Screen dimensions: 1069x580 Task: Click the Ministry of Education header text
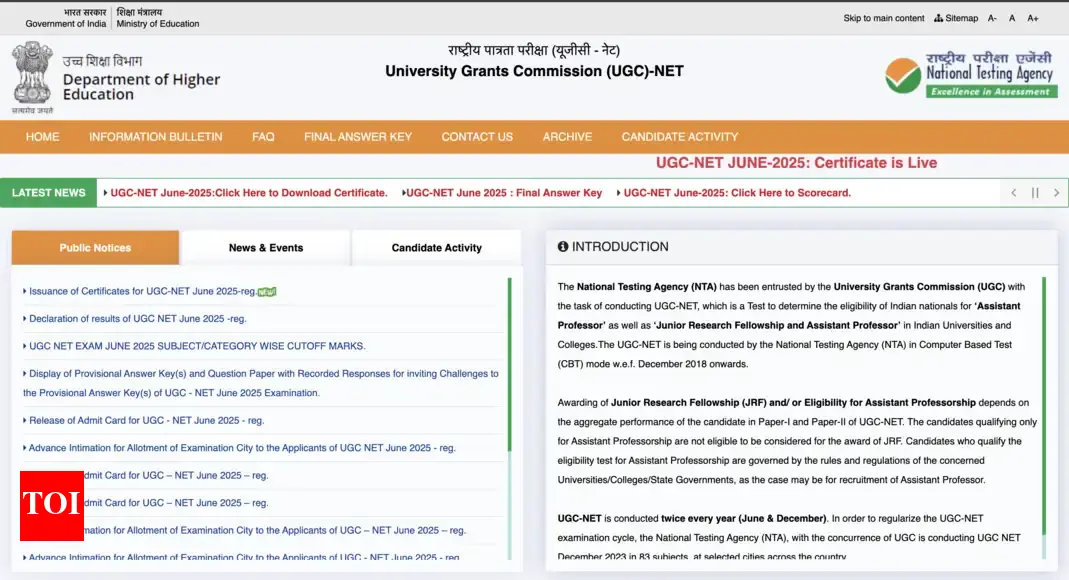pyautogui.click(x=157, y=24)
